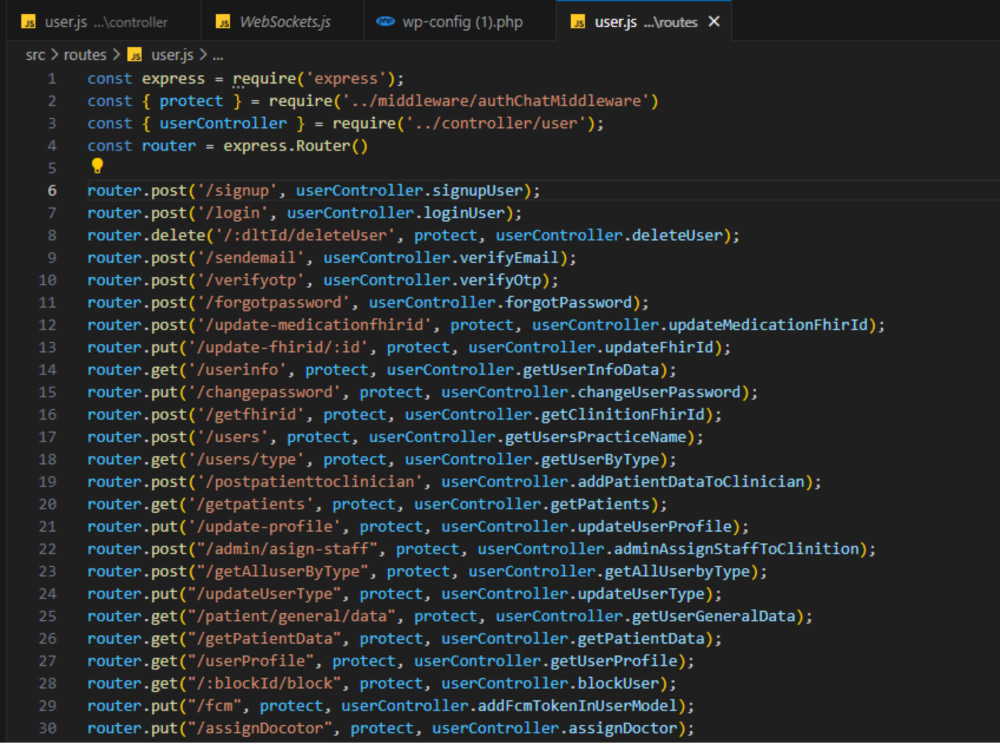Click 'getUserByType' on line 18

600,460
